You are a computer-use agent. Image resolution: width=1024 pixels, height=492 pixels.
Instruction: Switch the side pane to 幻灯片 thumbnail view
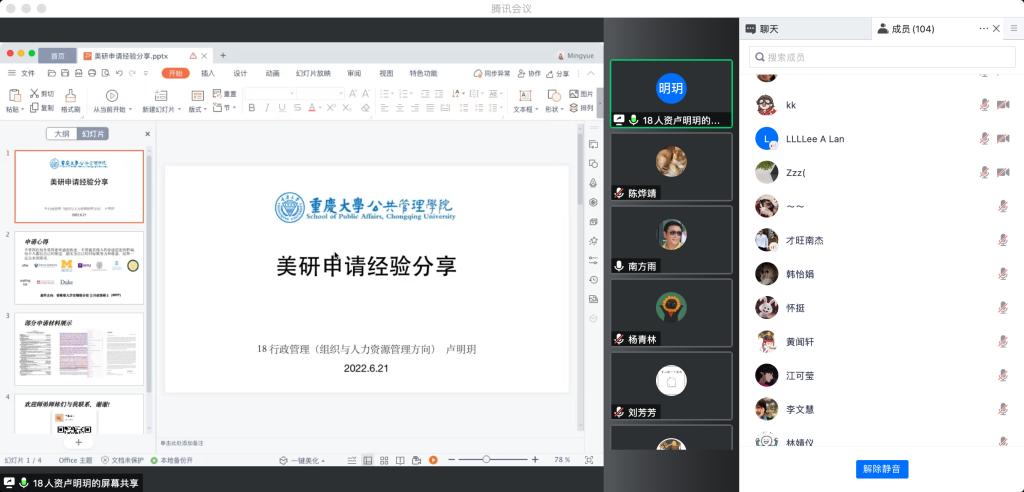coord(93,134)
